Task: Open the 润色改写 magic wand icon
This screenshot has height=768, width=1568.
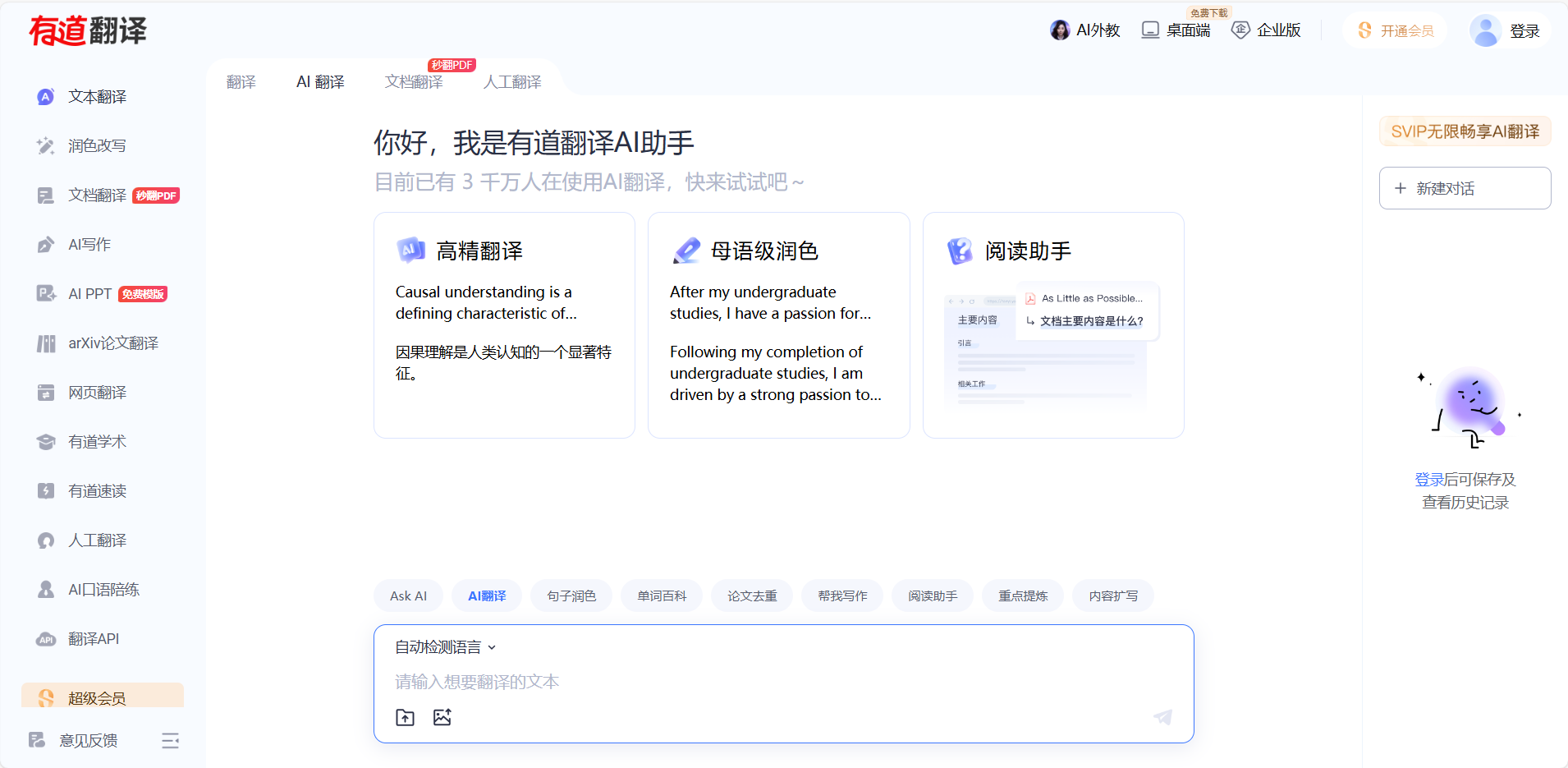Action: point(46,146)
